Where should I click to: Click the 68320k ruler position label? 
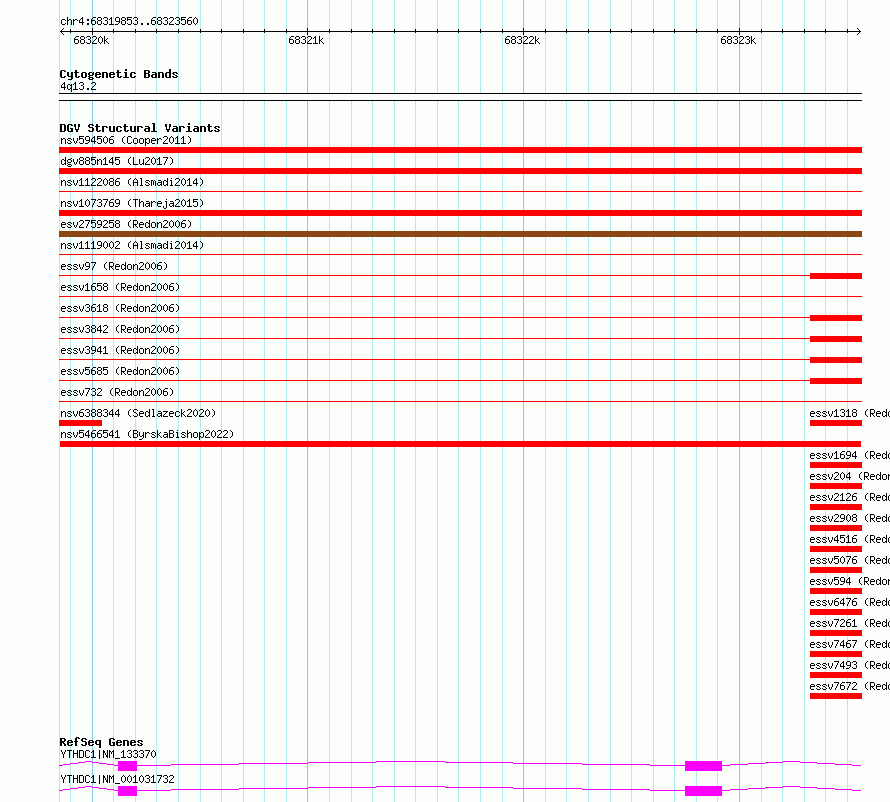(91, 40)
